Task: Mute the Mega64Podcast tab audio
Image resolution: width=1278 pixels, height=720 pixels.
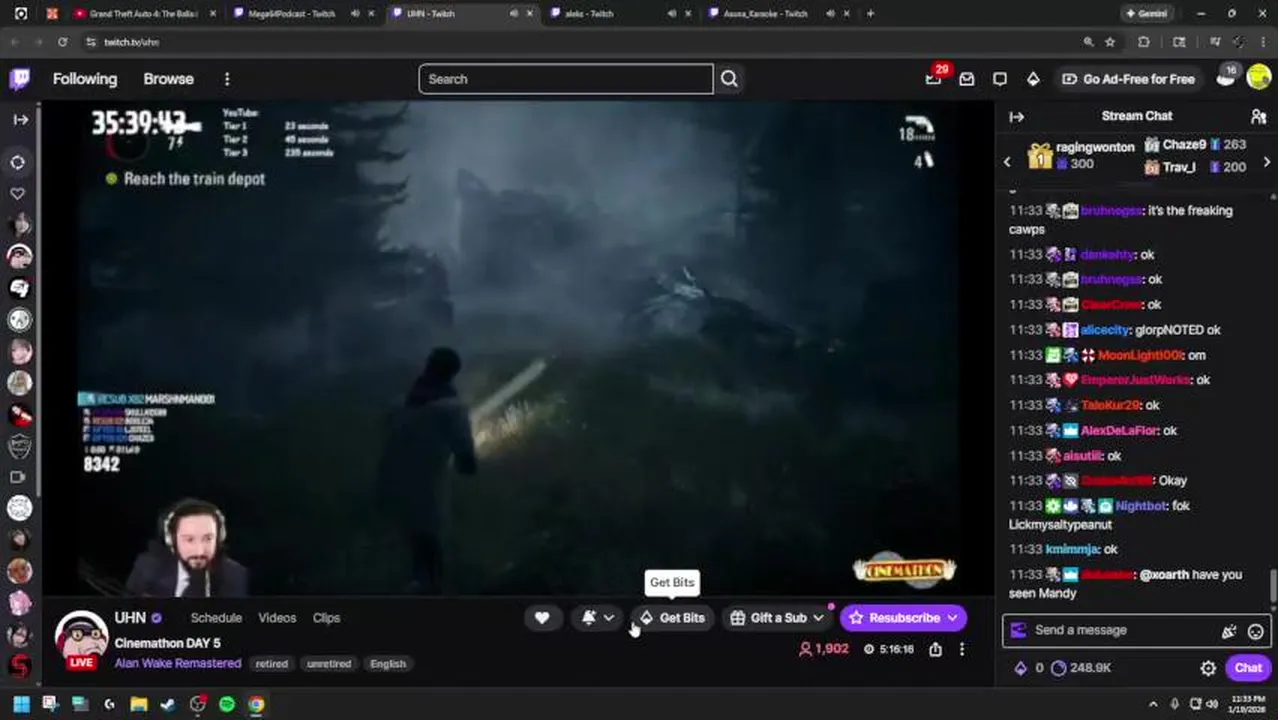Action: point(355,14)
